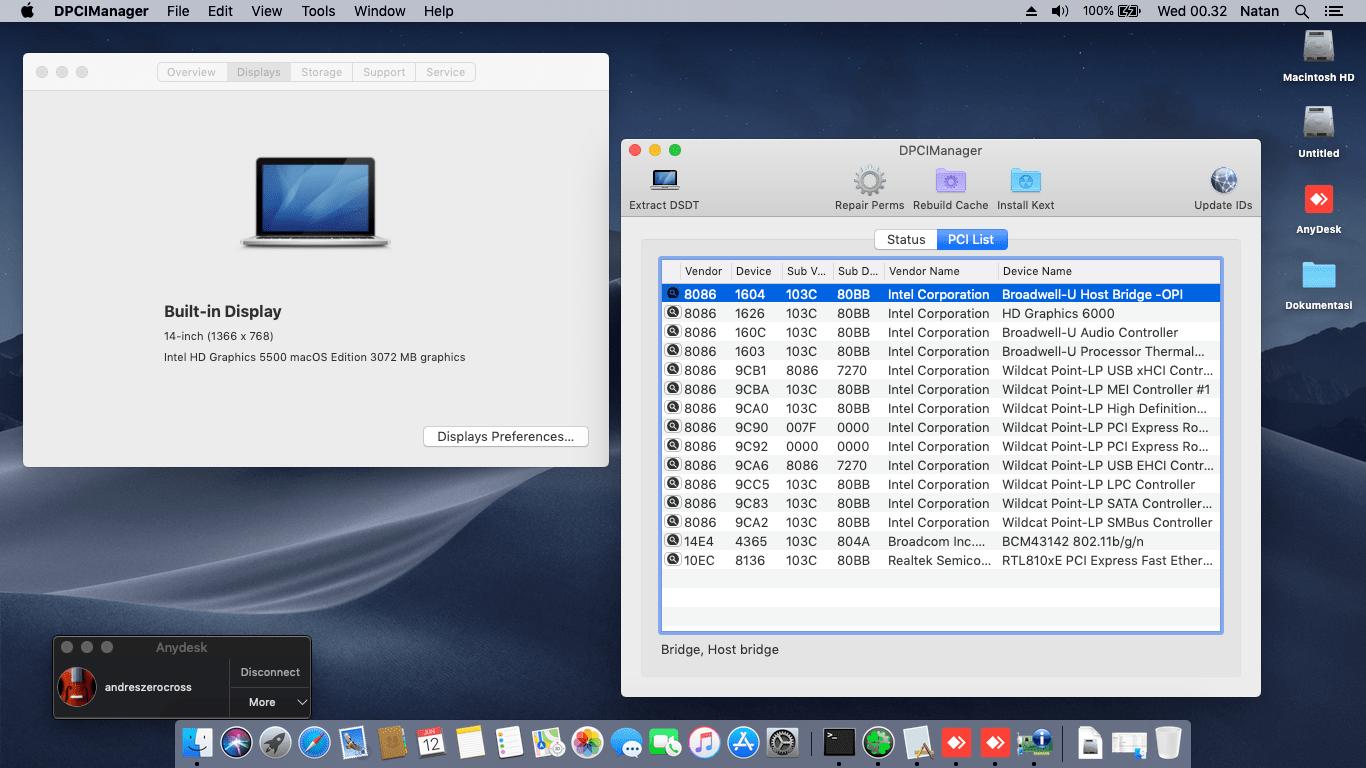
Task: Open the Natan user menu
Action: 1257,11
